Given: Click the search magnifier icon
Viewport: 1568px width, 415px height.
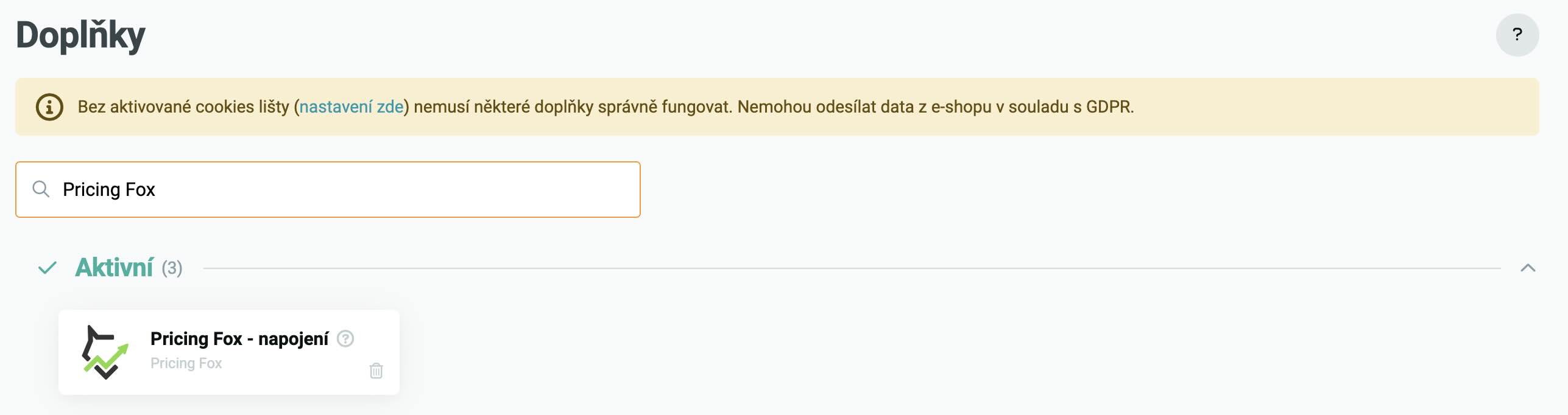Looking at the screenshot, I should tap(41, 189).
